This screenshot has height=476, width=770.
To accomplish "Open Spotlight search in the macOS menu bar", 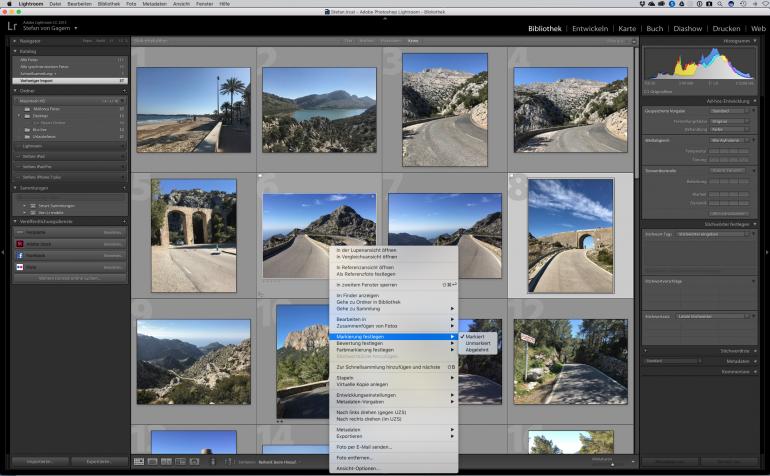I will [719, 3].
